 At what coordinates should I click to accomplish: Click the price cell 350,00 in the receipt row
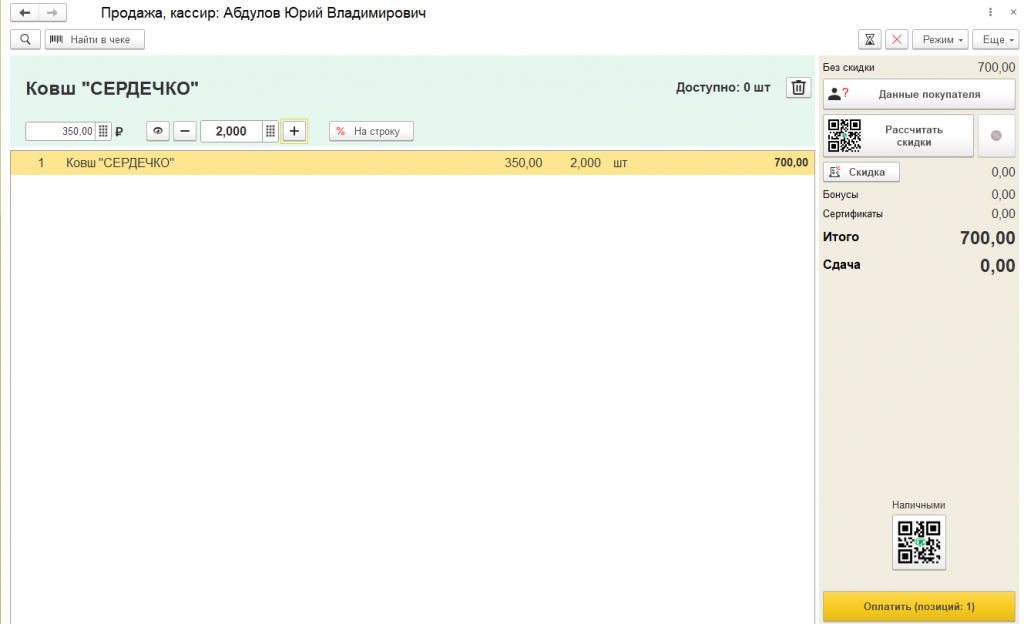pyautogui.click(x=523, y=163)
